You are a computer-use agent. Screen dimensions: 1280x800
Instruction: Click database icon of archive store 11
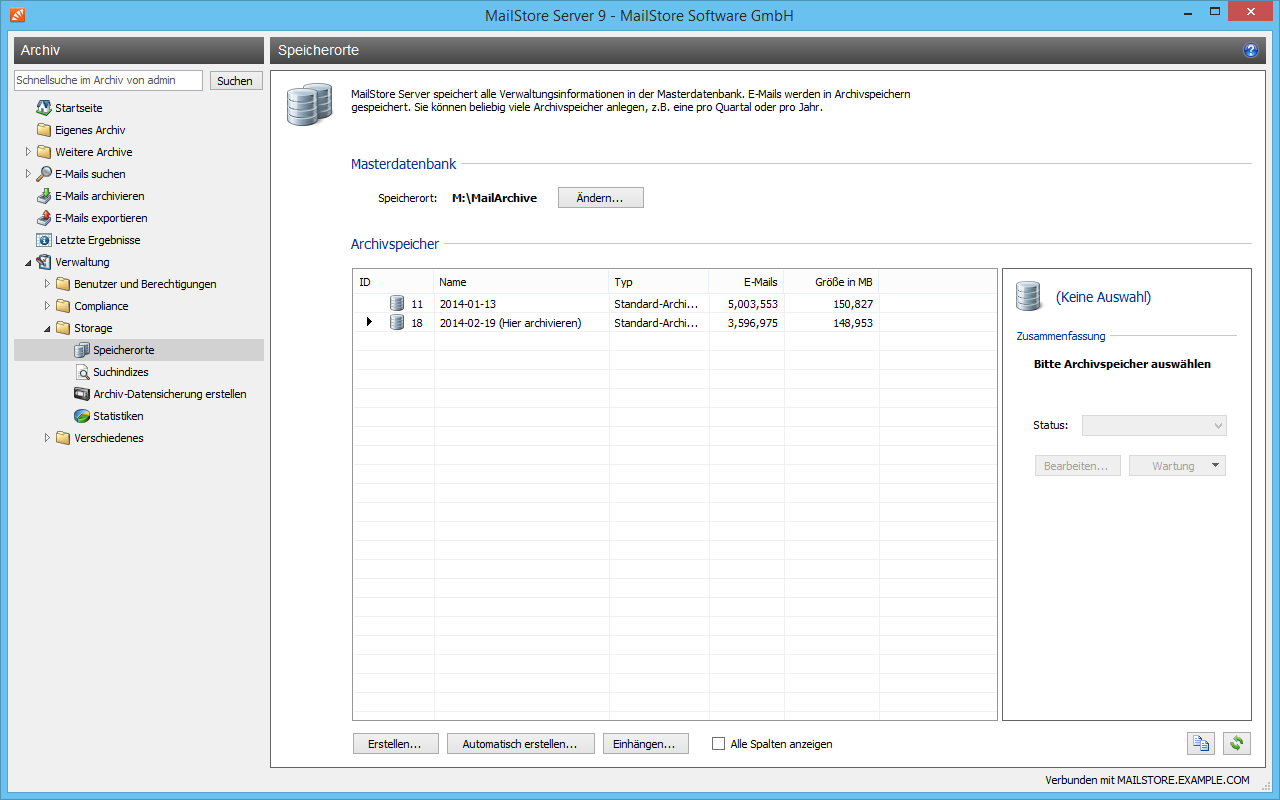click(397, 304)
